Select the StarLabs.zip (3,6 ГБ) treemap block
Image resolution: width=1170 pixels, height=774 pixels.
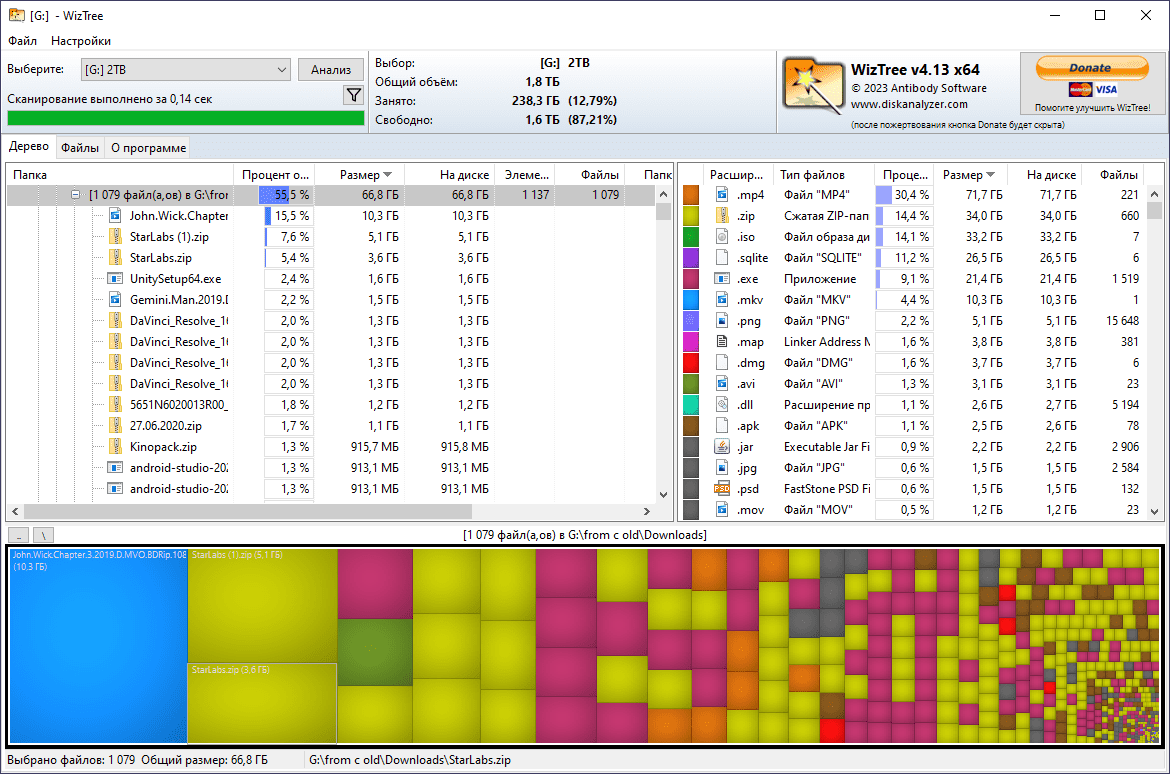(262, 703)
